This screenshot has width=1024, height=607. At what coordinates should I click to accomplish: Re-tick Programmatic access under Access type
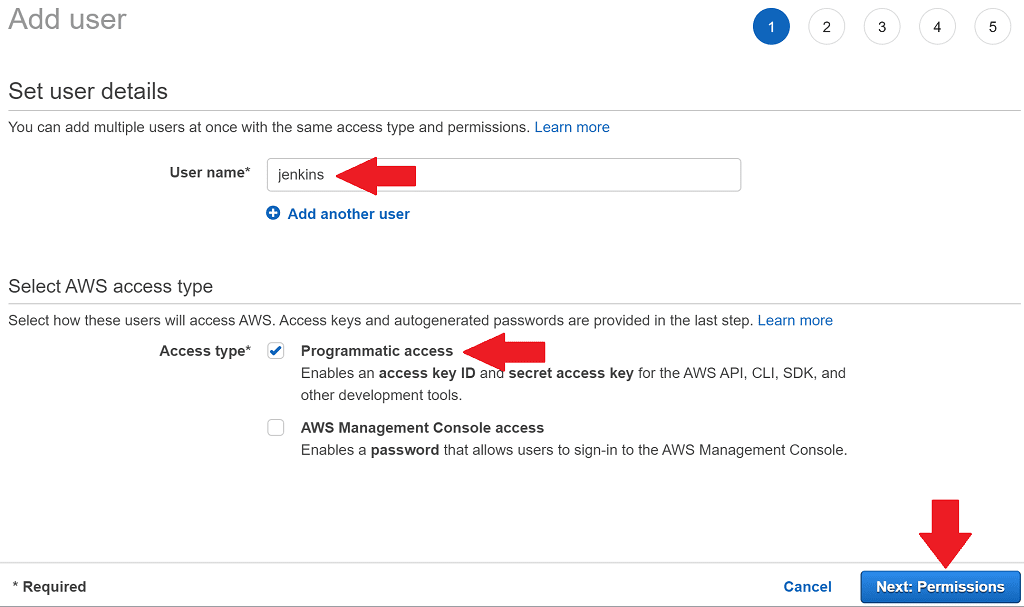click(x=275, y=351)
